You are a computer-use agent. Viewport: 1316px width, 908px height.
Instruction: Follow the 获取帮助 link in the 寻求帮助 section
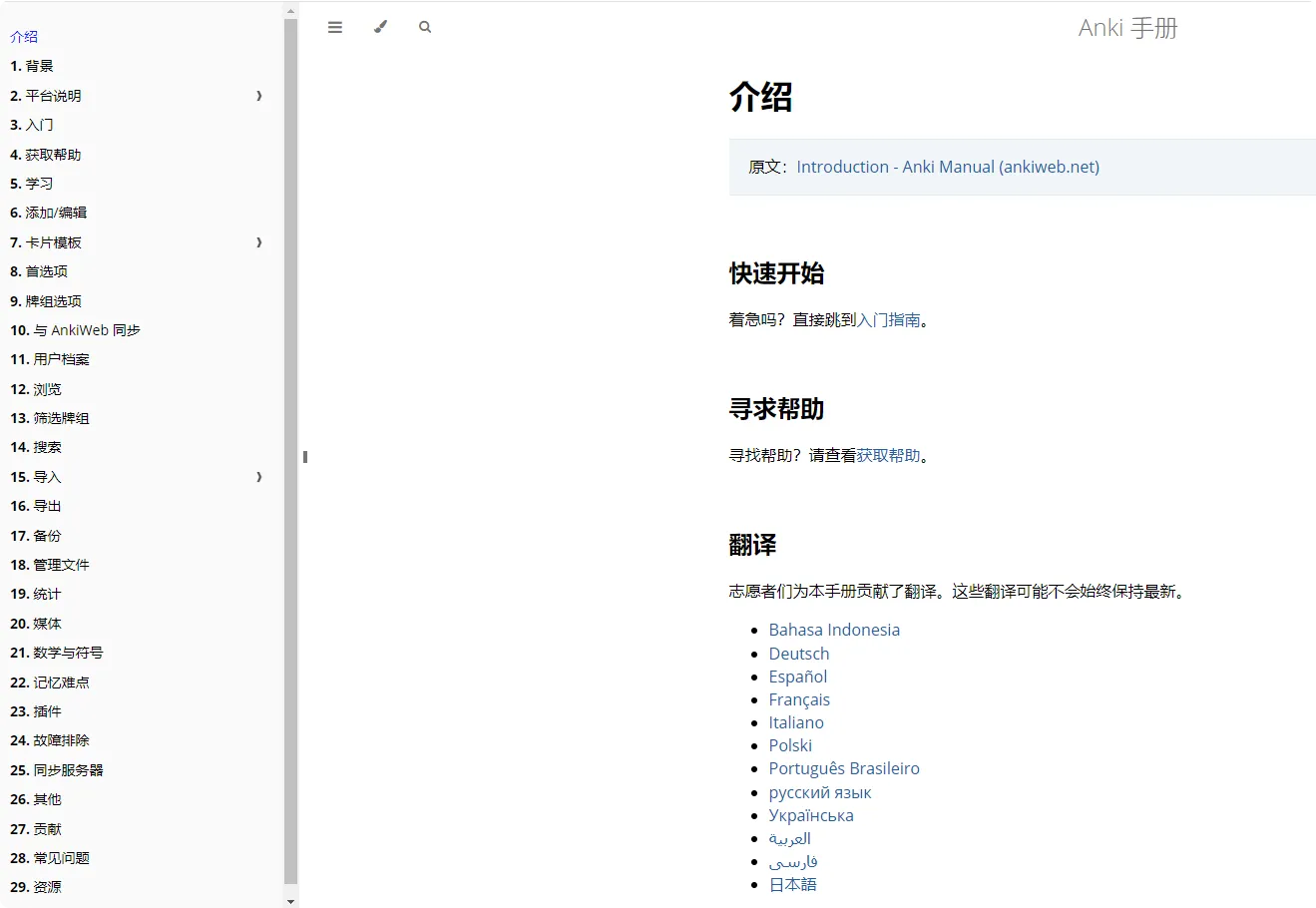889,456
